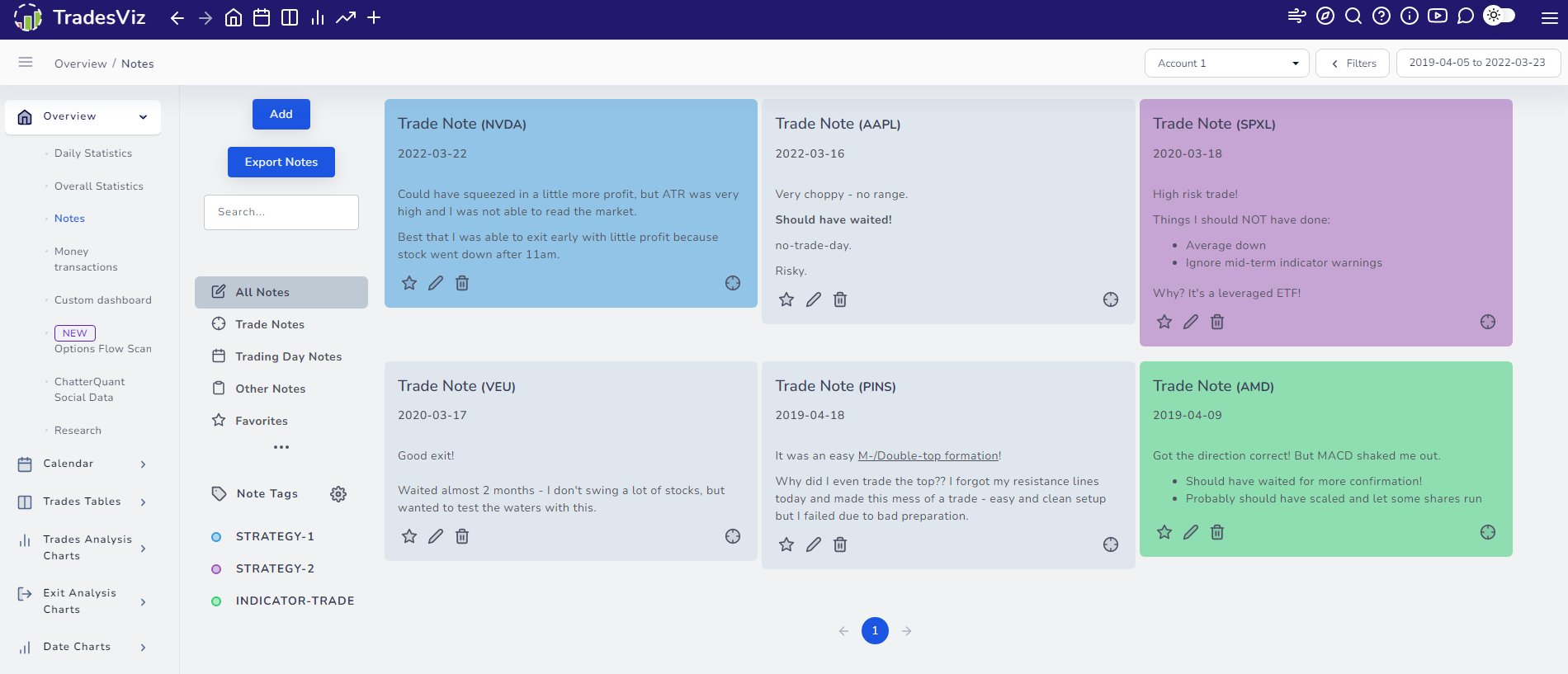Delete the SPXL trade note
The image size is (1568, 674).
click(1217, 322)
